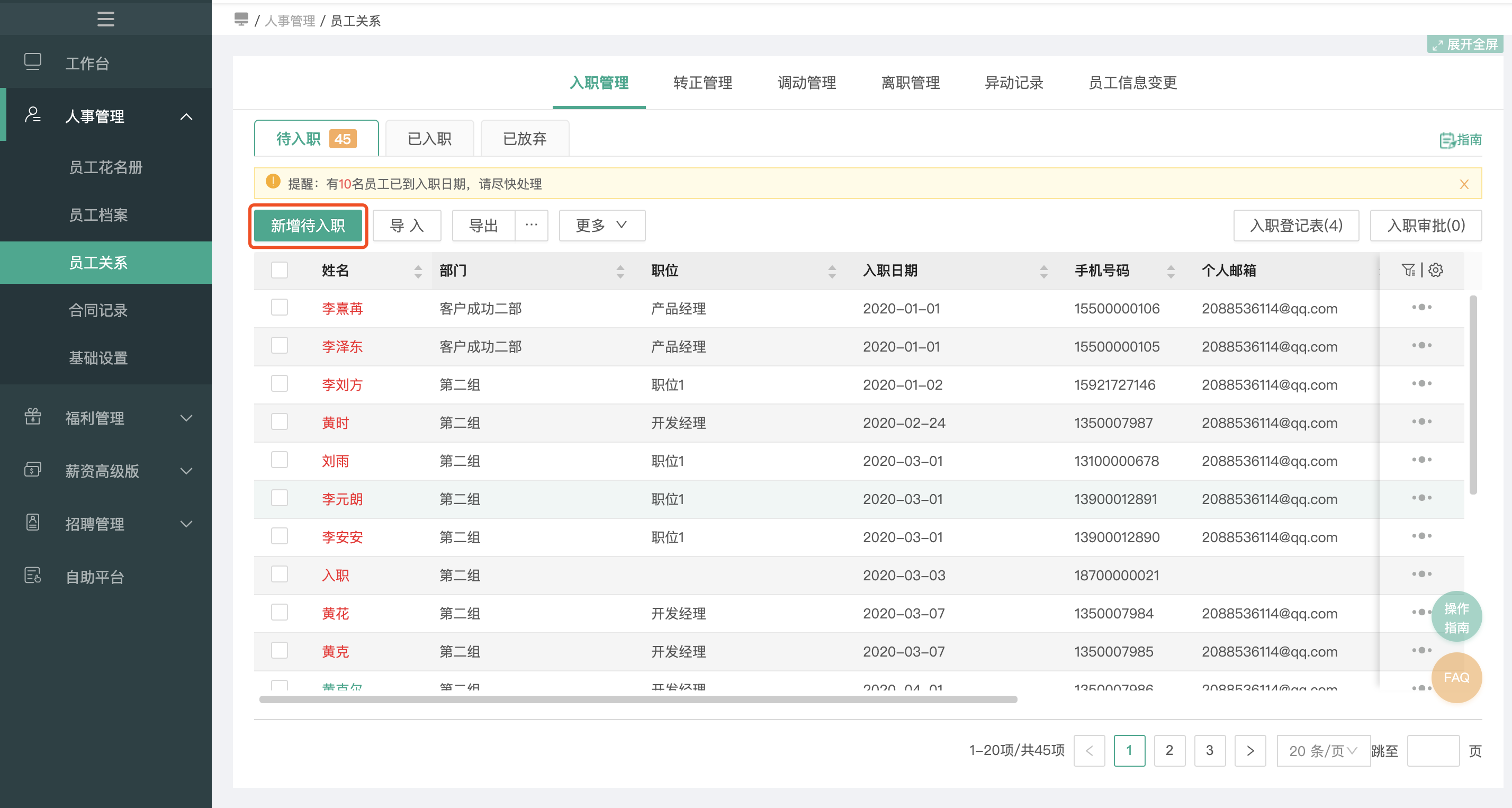Sort by 职位 column arrows
The image size is (1512, 808).
pos(832,271)
